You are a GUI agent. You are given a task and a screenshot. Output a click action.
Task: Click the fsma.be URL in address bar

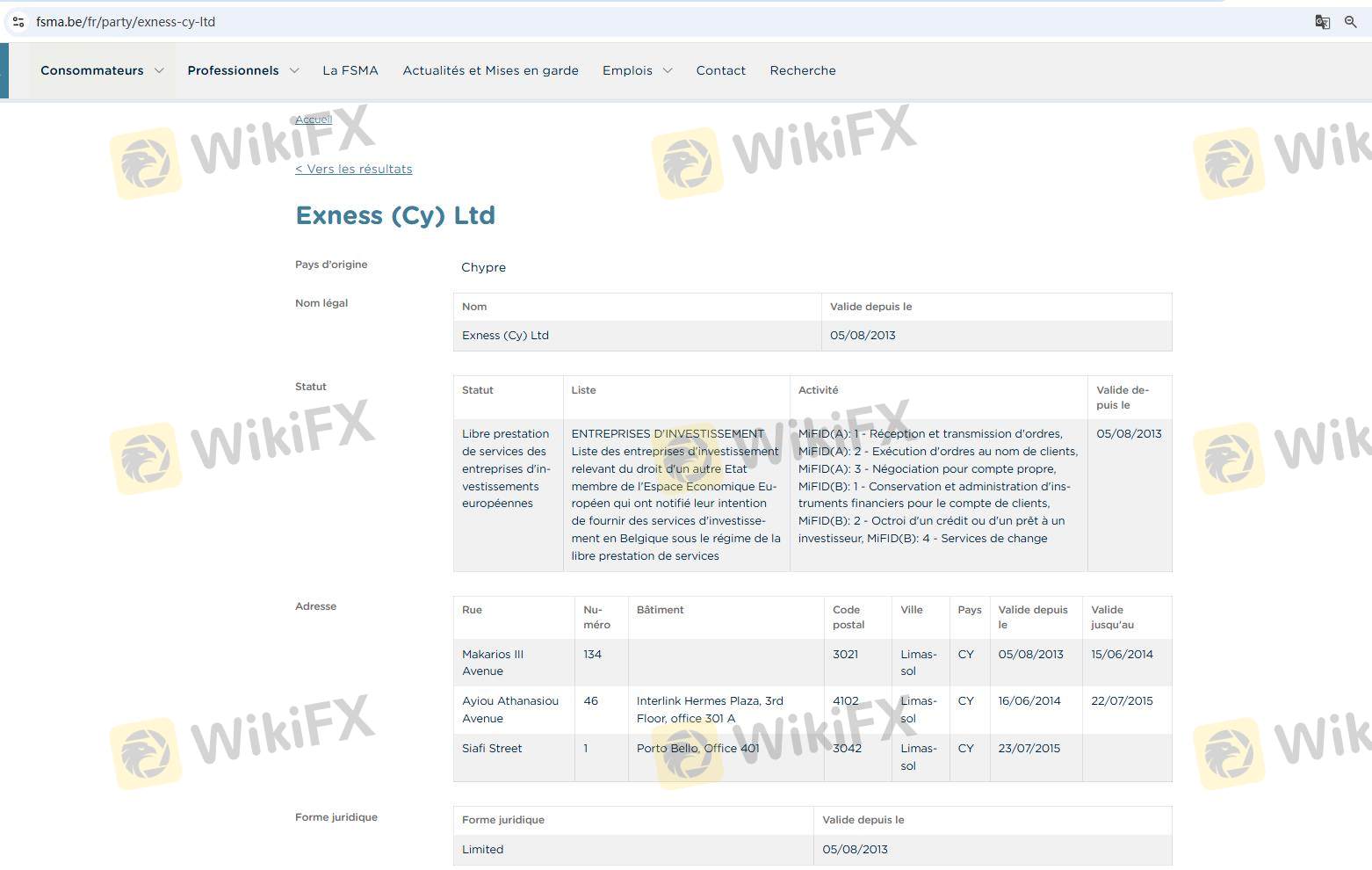(x=126, y=22)
